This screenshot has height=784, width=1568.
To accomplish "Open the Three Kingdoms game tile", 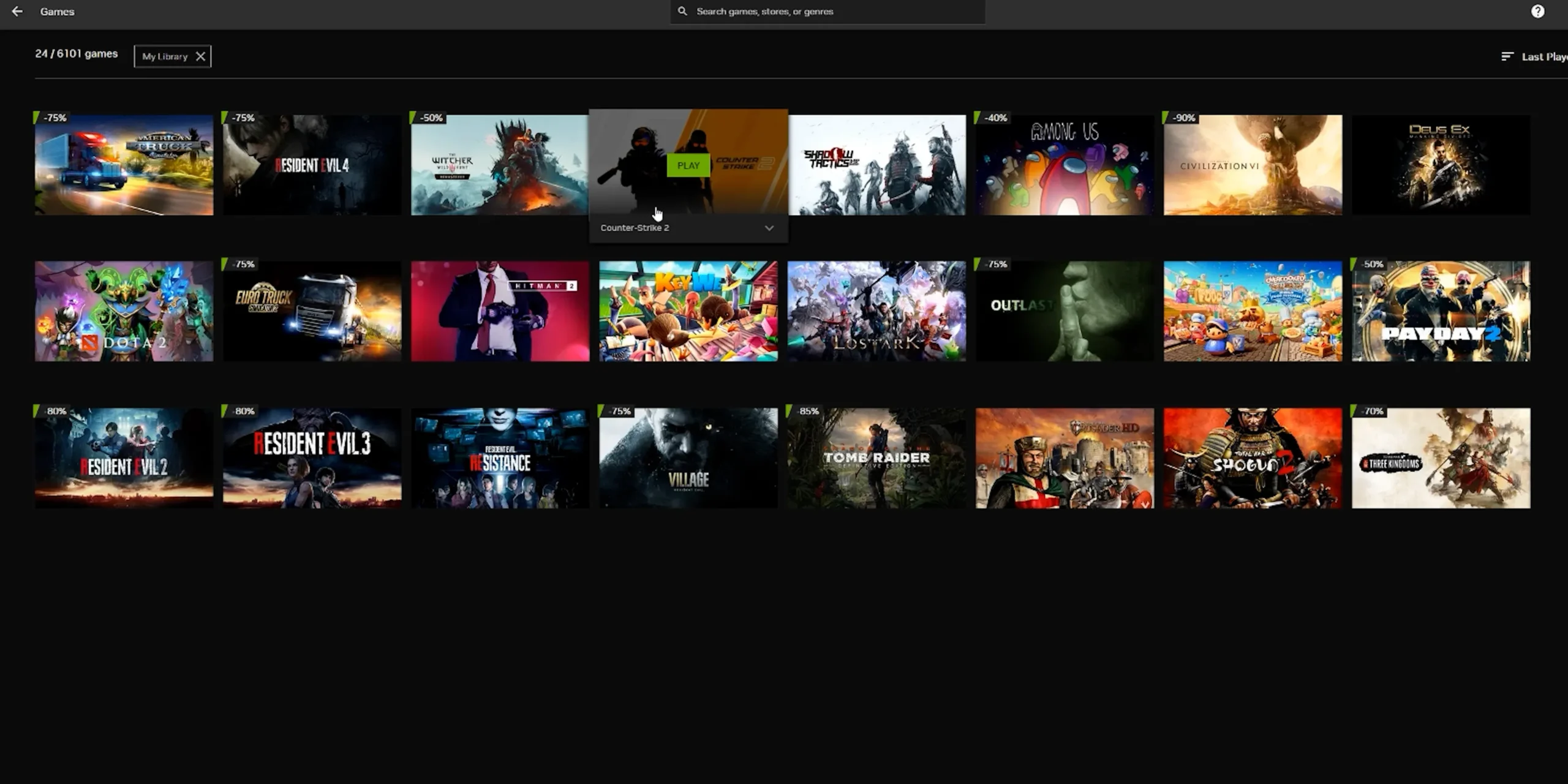I will pyautogui.click(x=1441, y=458).
